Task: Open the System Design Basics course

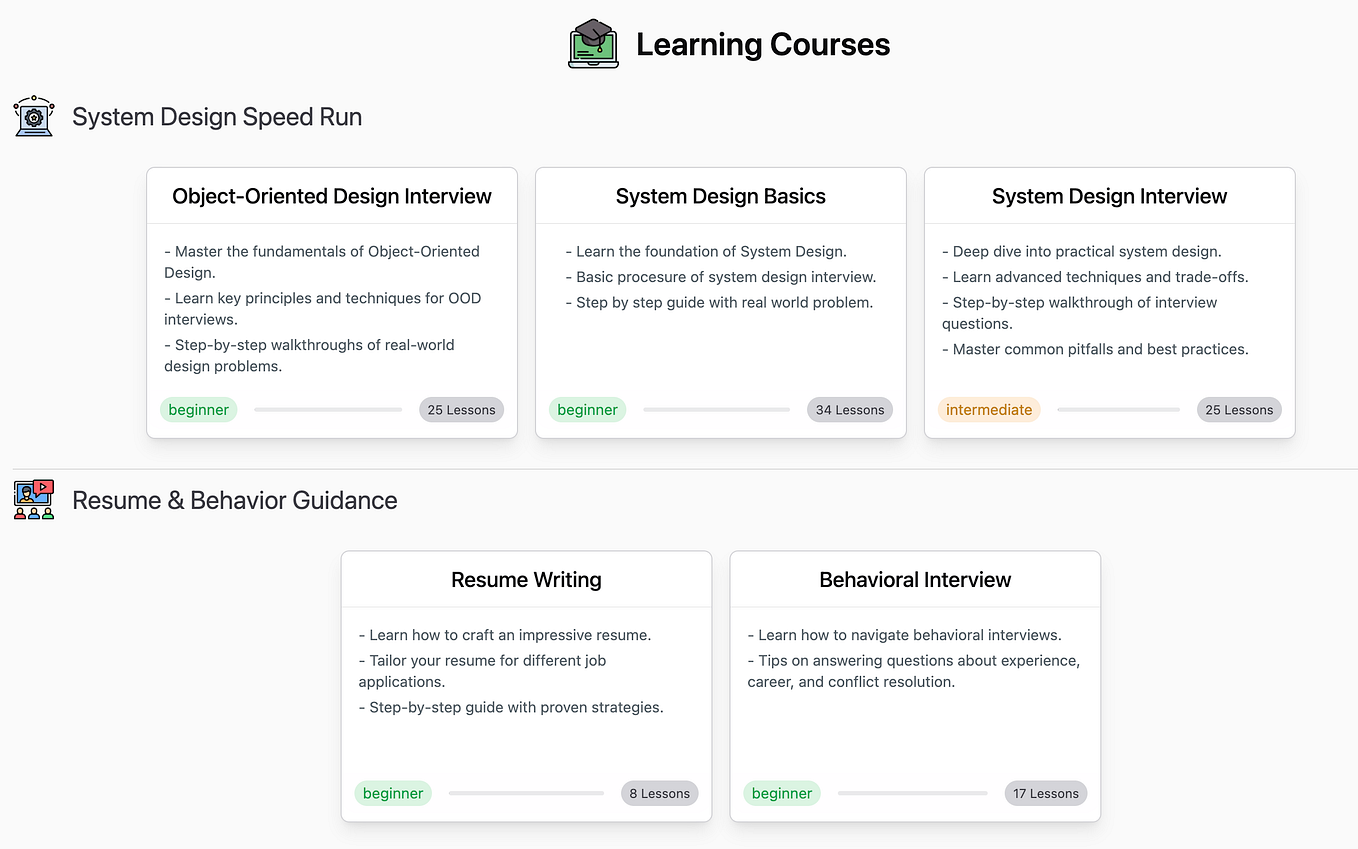Action: [719, 195]
